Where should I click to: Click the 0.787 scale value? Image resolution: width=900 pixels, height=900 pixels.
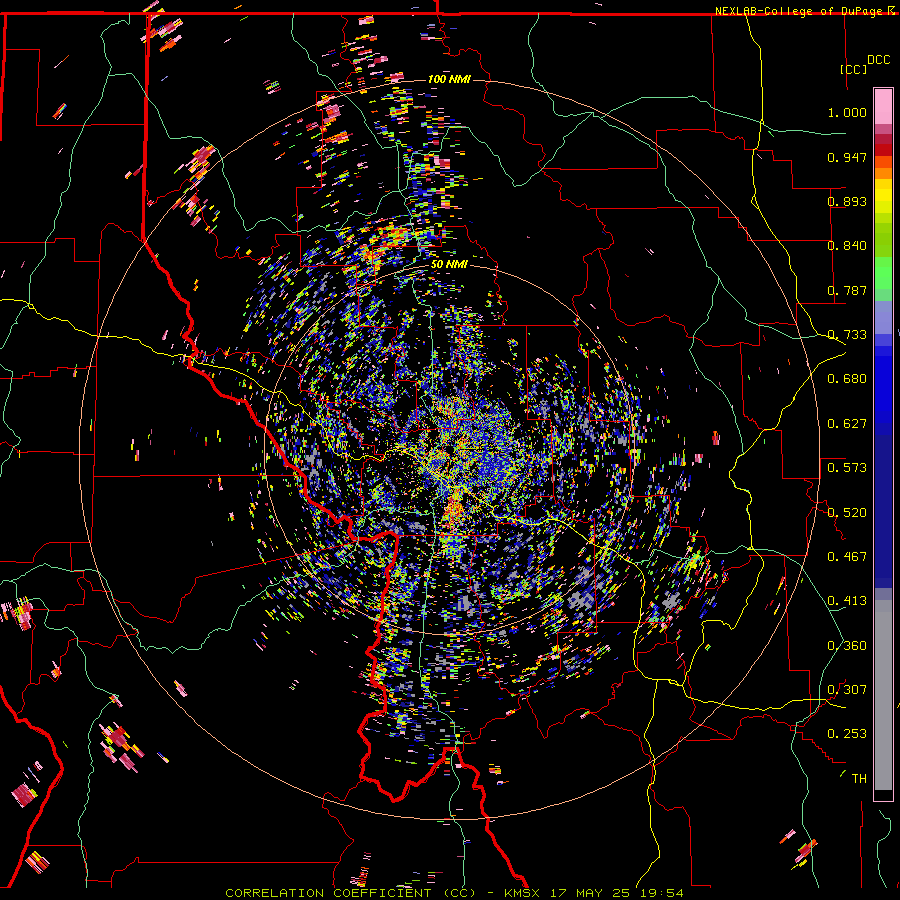pyautogui.click(x=847, y=290)
